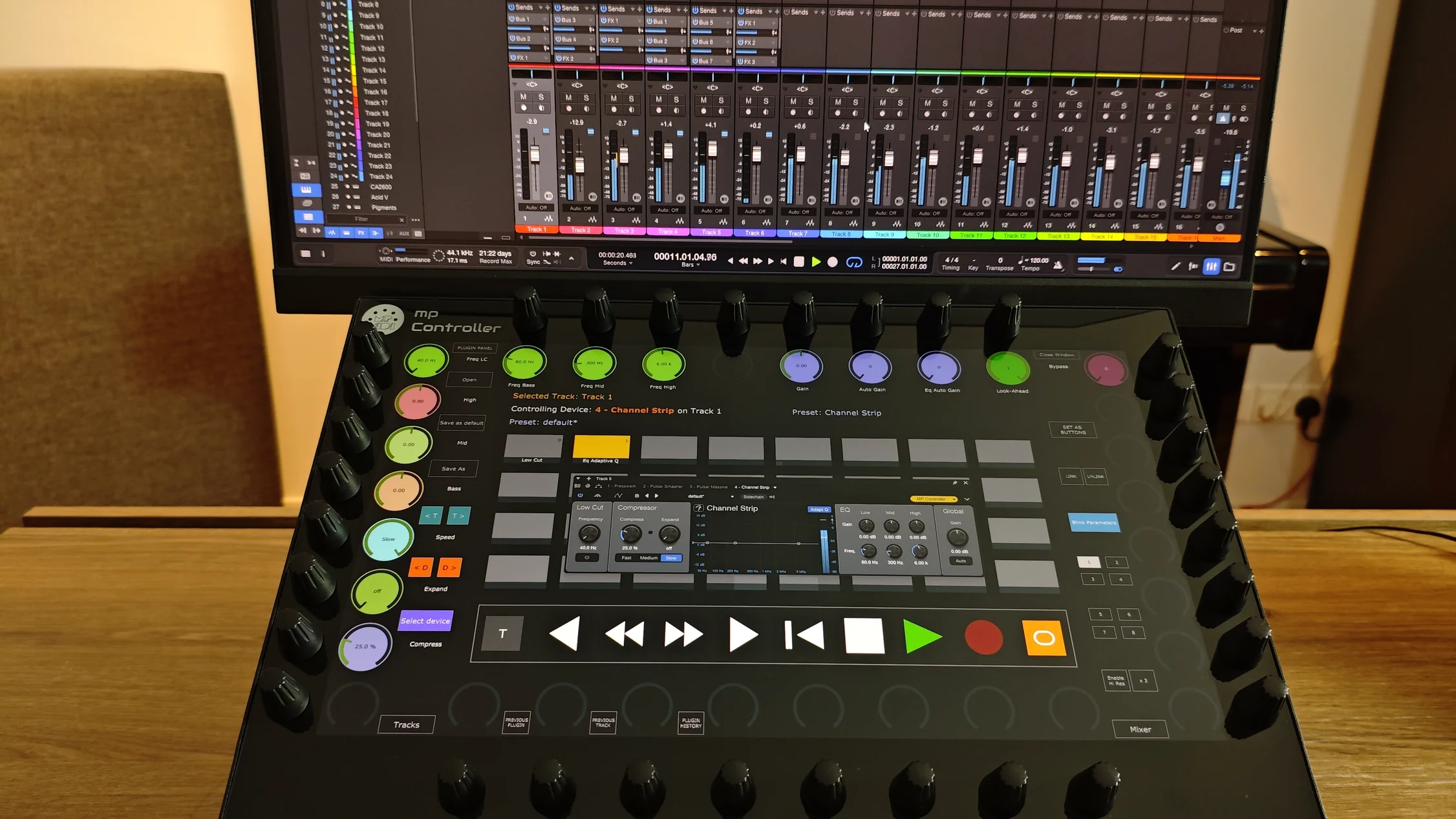Mute Track 2 in the mixer
This screenshot has width=1456, height=819.
click(568, 98)
